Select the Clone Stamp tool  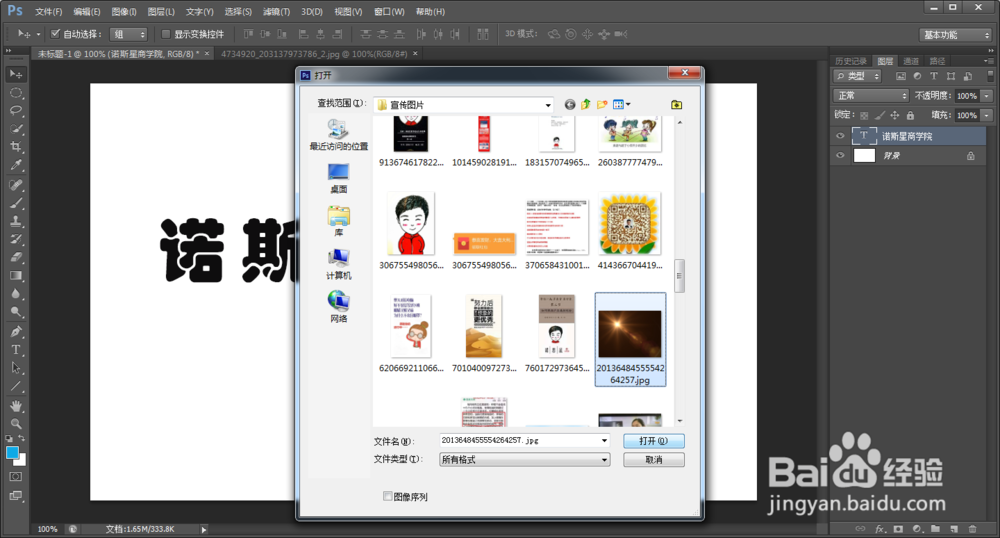[16, 221]
